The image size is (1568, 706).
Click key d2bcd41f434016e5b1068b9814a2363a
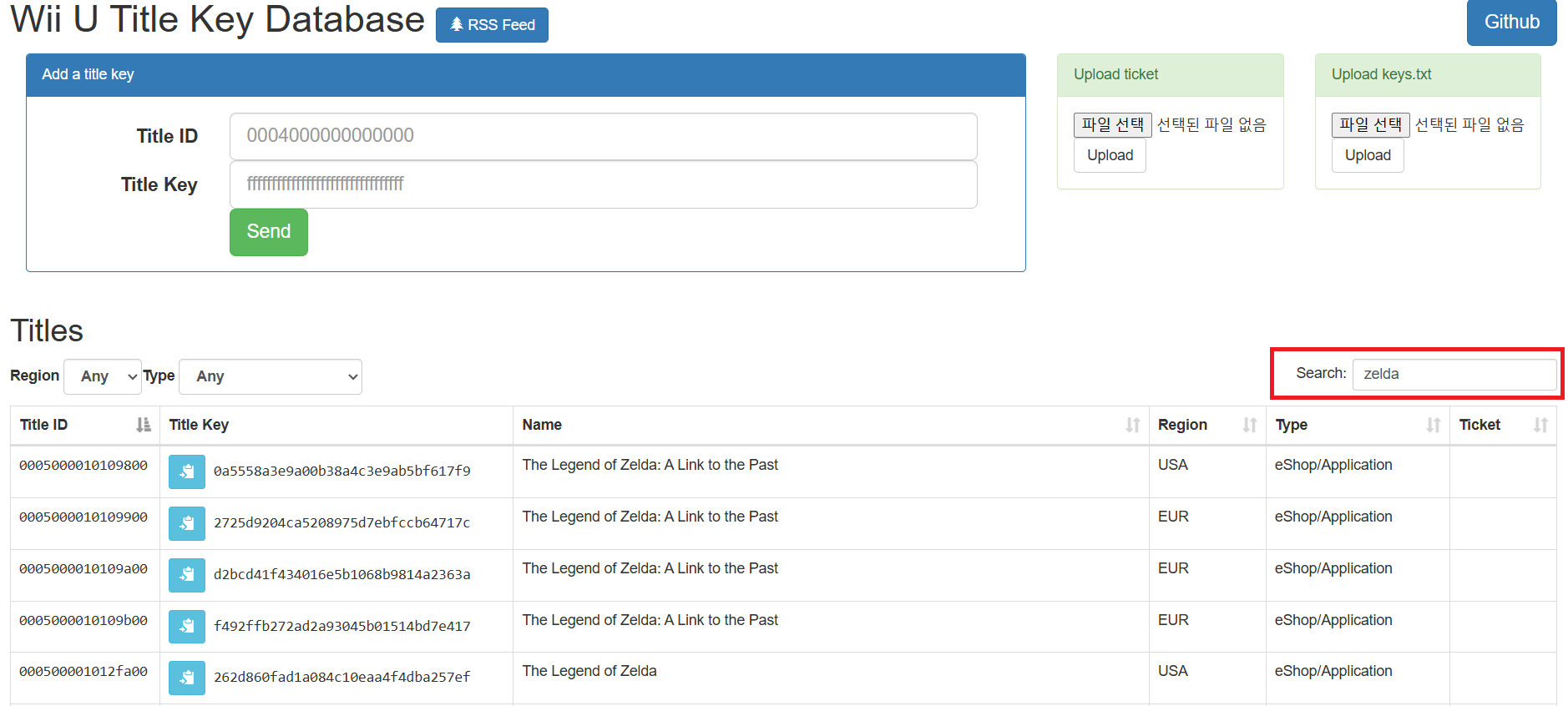click(x=342, y=575)
